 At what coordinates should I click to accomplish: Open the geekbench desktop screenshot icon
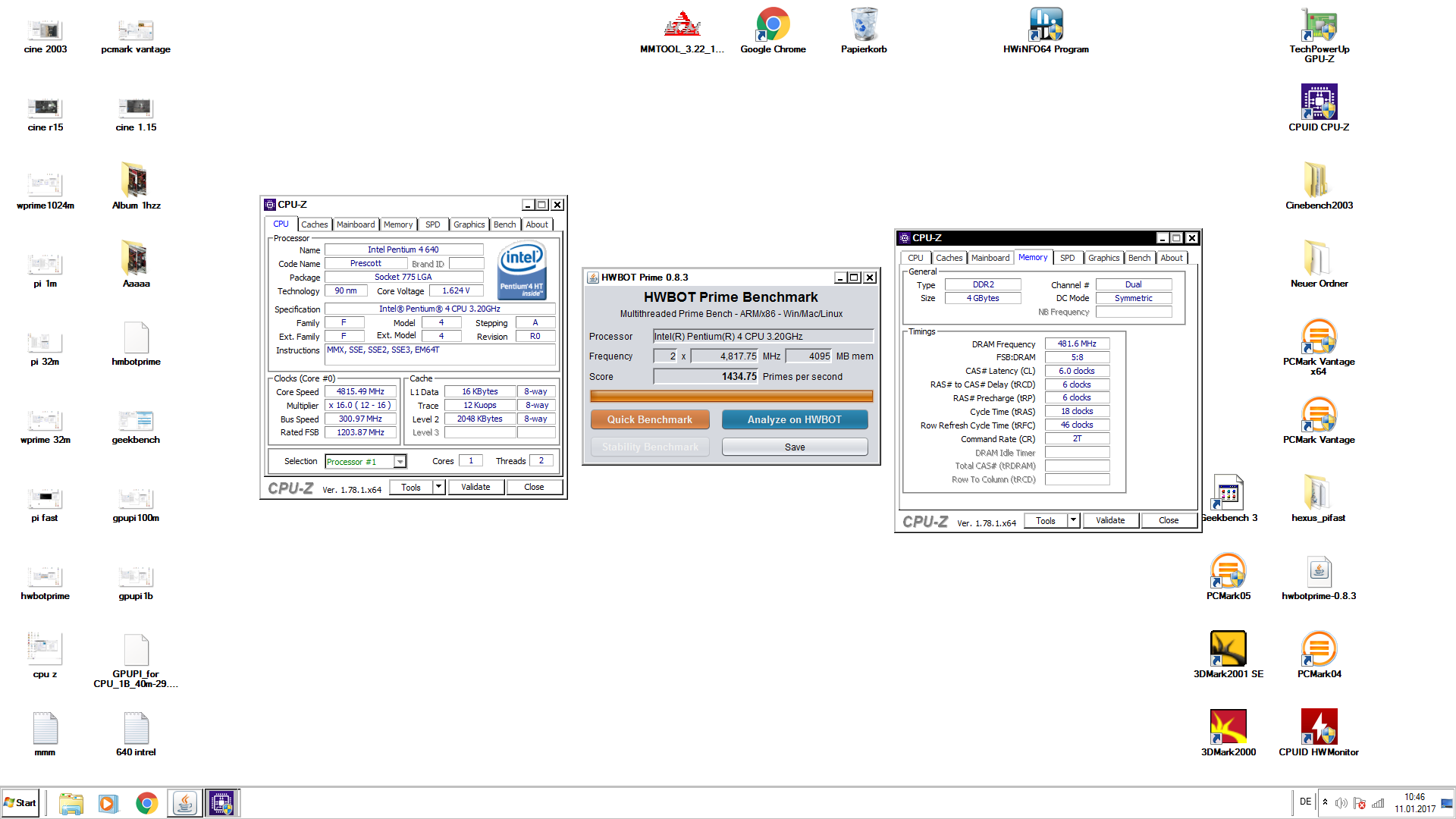coord(136,425)
